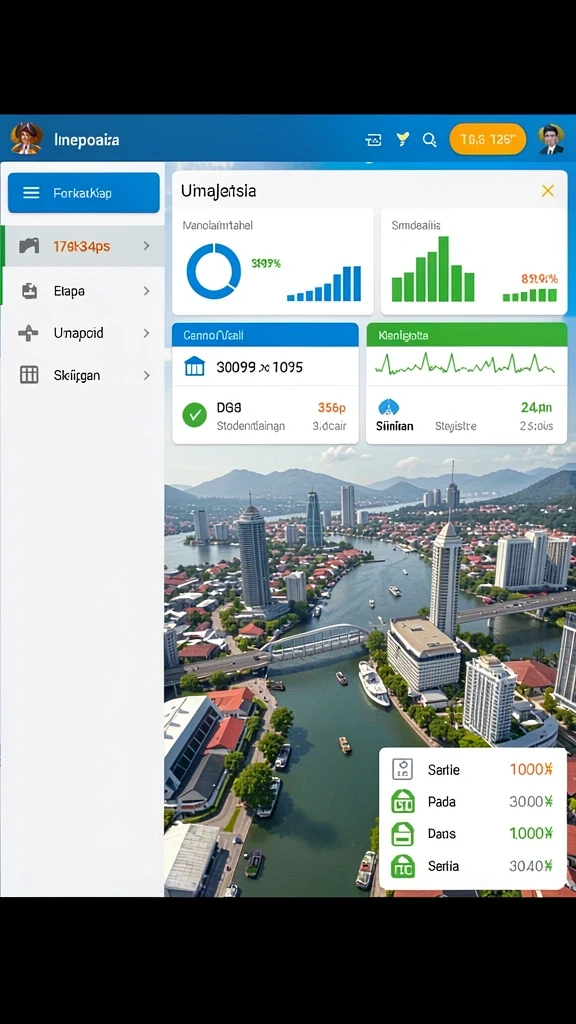
Task: Expand the Unapoid sidebar chevron
Action: [x=146, y=333]
